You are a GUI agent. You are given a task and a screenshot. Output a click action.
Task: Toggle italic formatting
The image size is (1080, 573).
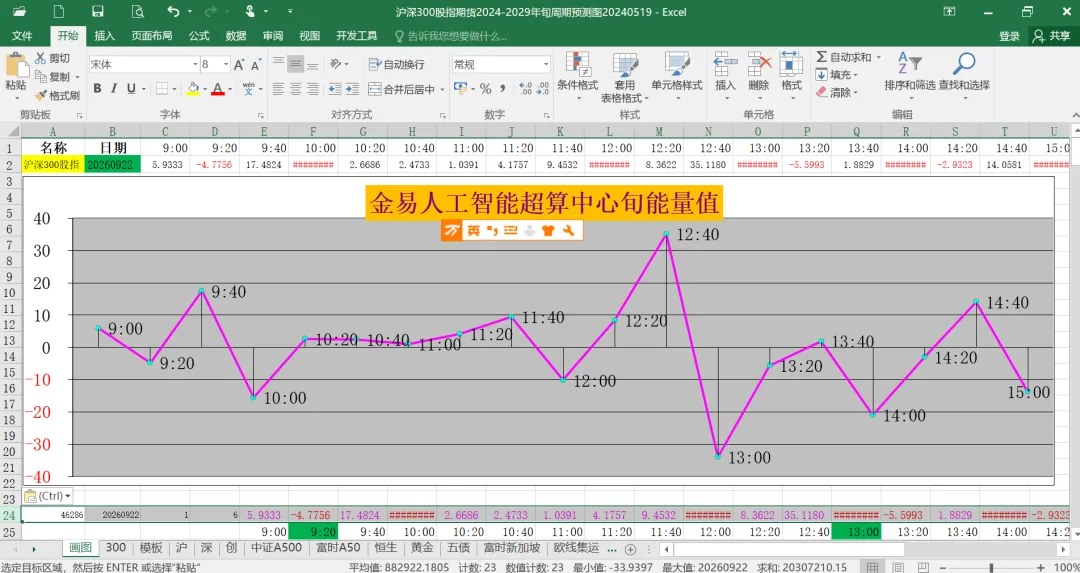pyautogui.click(x=114, y=89)
